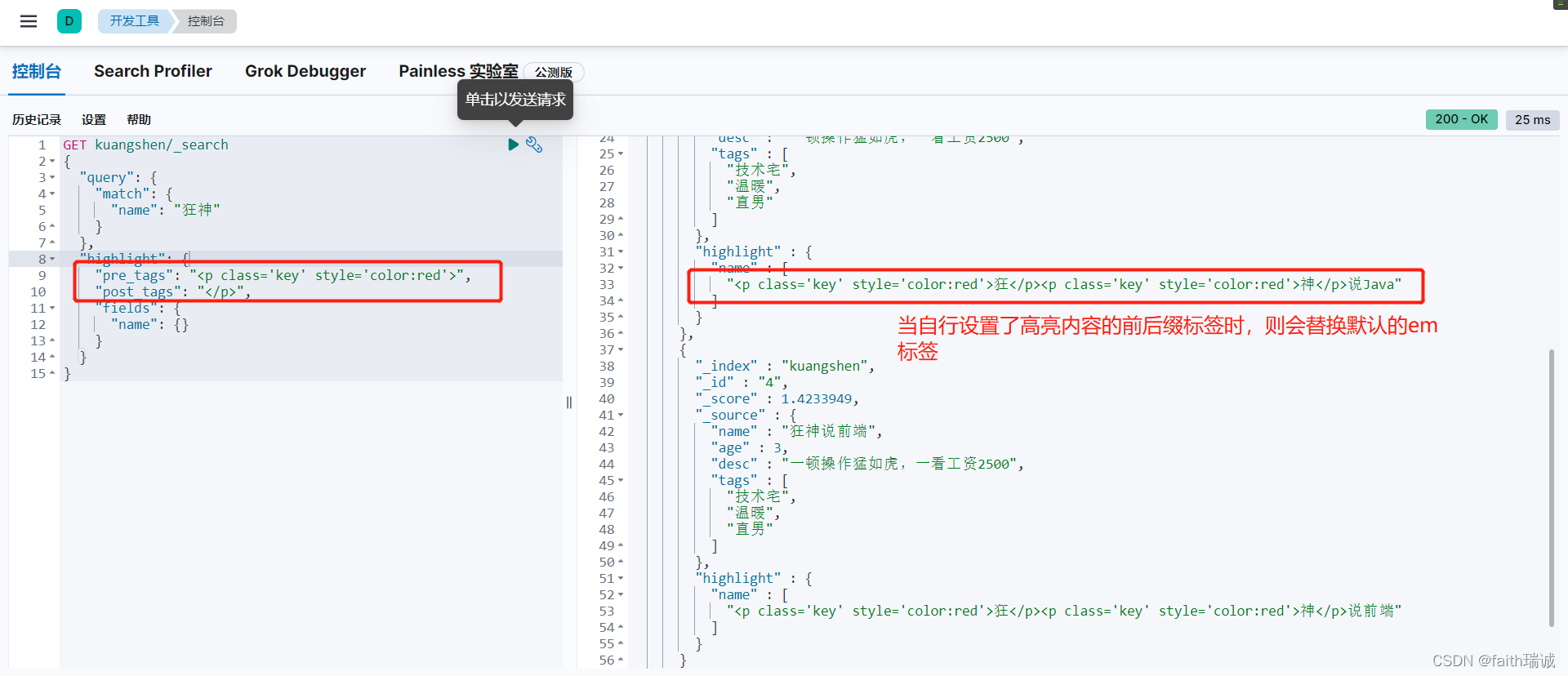Screen dimensions: 1568x676
Task: Click the 公测版 beta badge
Action: click(554, 72)
